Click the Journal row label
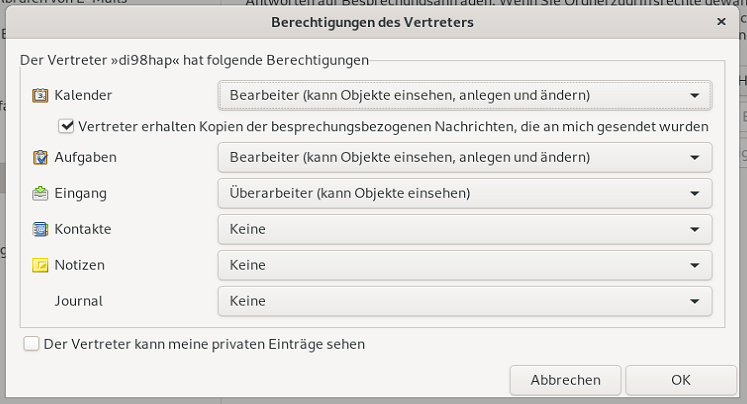 click(x=79, y=301)
